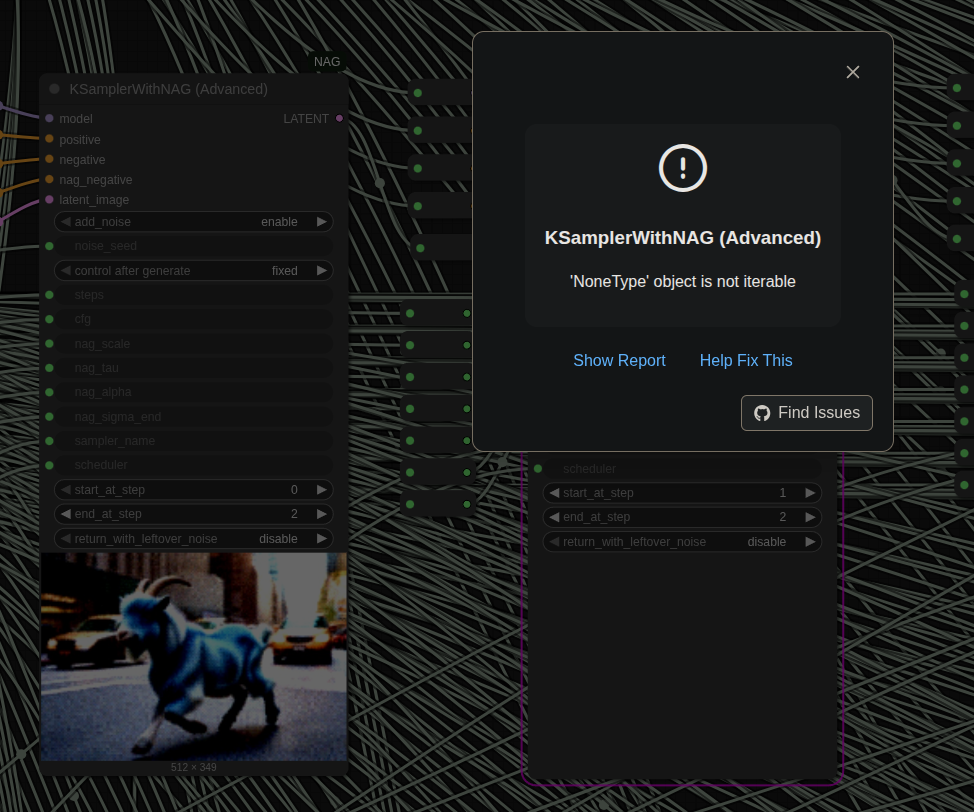This screenshot has height=812, width=974.
Task: Toggle return_with_leftover_noise on right node
Action: (682, 542)
